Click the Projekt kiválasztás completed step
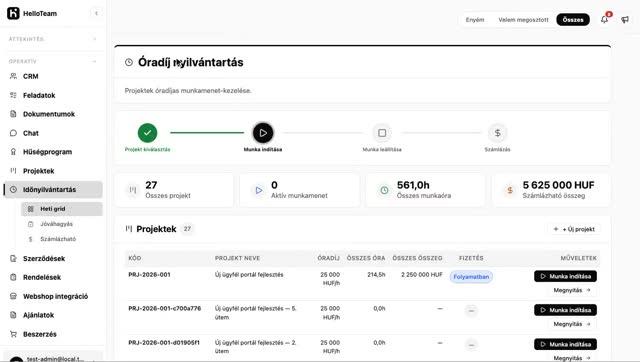This screenshot has height=362, width=640. pyautogui.click(x=147, y=133)
